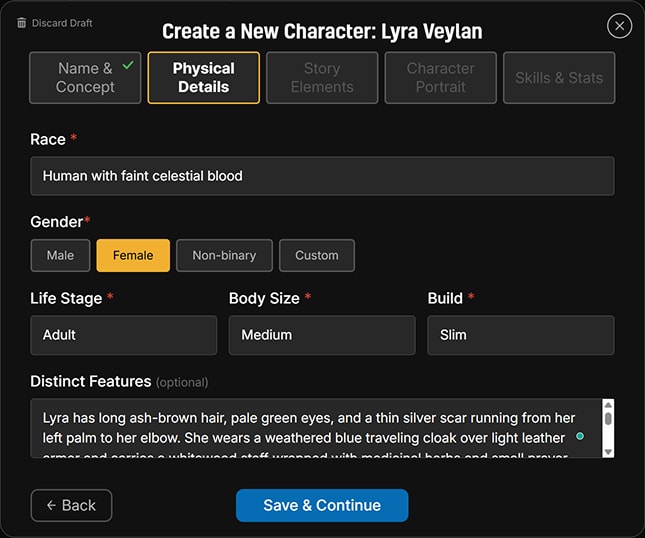Open the Name & Concept step
The width and height of the screenshot is (645, 538).
click(85, 77)
